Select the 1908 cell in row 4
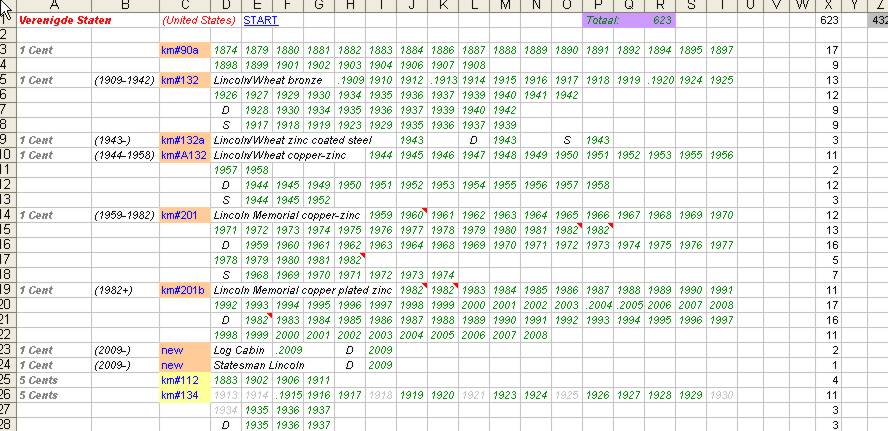Screen dimensions: 888x431 click(473, 65)
